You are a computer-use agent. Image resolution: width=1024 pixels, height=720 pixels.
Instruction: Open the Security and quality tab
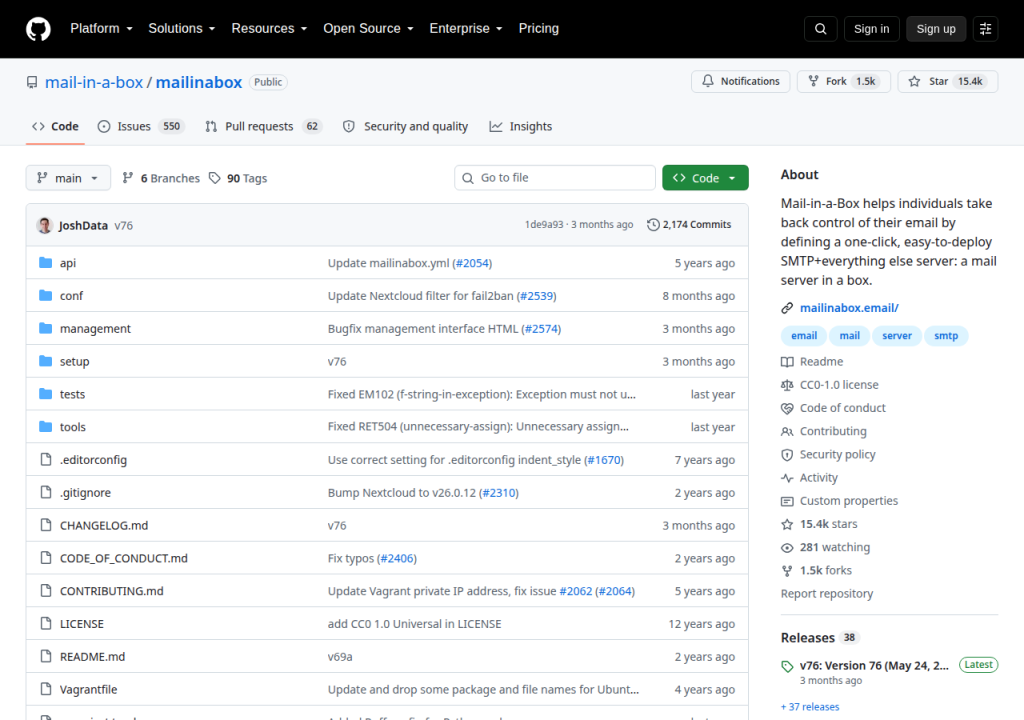pyautogui.click(x=406, y=126)
